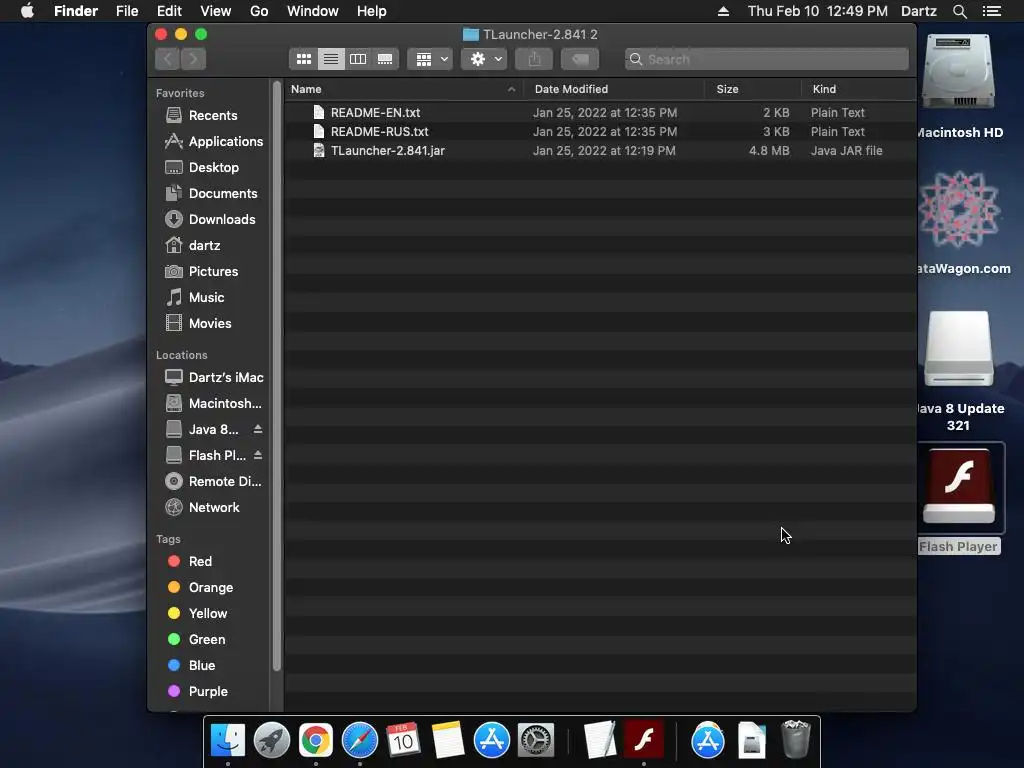1024x768 pixels.
Task: Click the sidebar vertical scrollbar
Action: (277, 376)
